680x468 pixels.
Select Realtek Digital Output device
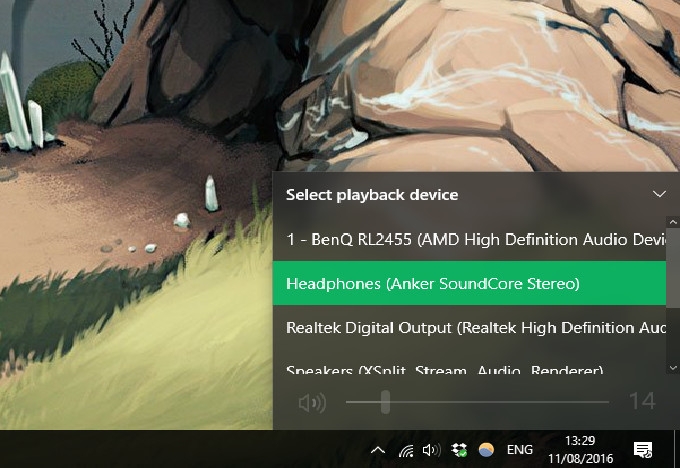tap(469, 327)
